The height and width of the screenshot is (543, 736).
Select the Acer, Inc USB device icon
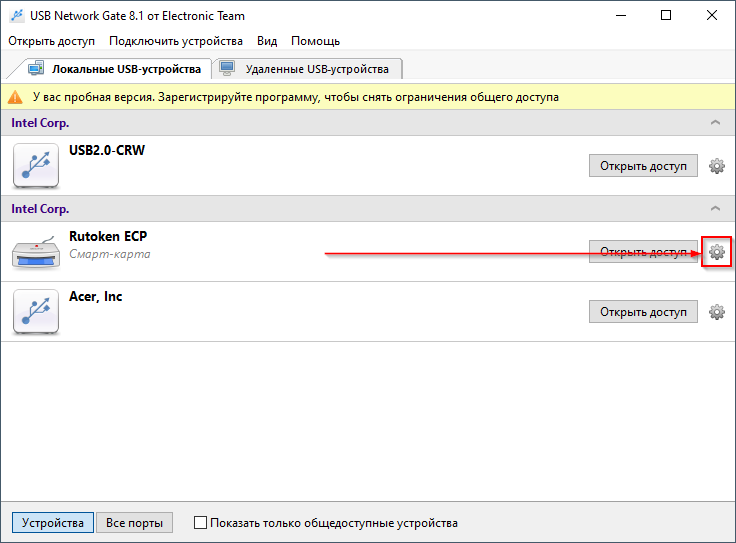coord(36,312)
